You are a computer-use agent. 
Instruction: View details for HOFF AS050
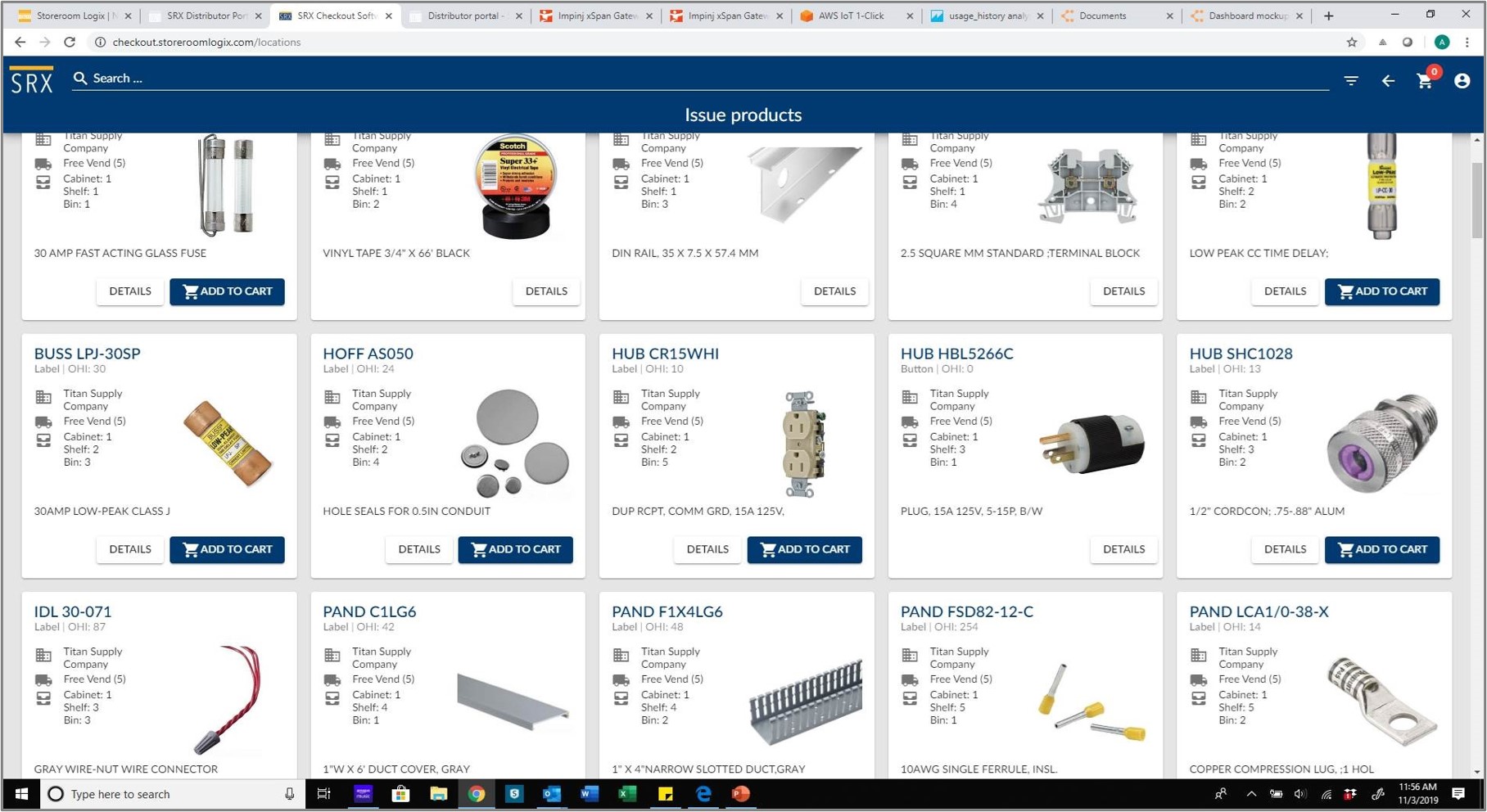pos(418,549)
